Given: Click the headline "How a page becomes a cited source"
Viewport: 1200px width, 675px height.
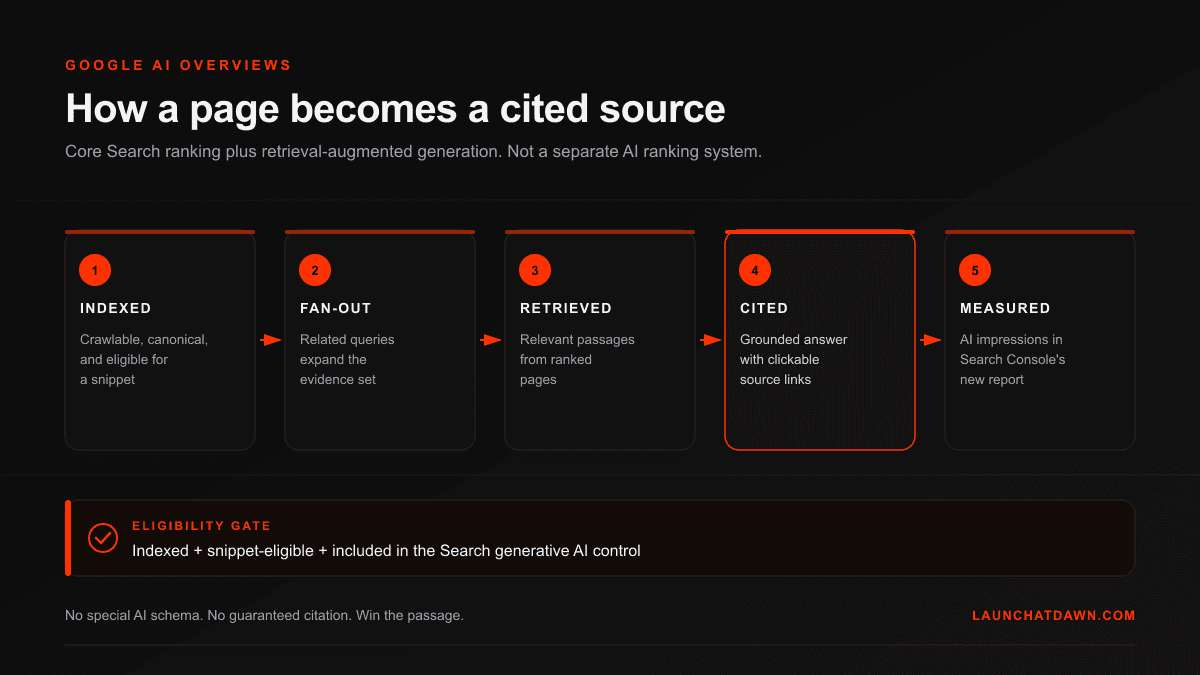Looking at the screenshot, I should (396, 108).
